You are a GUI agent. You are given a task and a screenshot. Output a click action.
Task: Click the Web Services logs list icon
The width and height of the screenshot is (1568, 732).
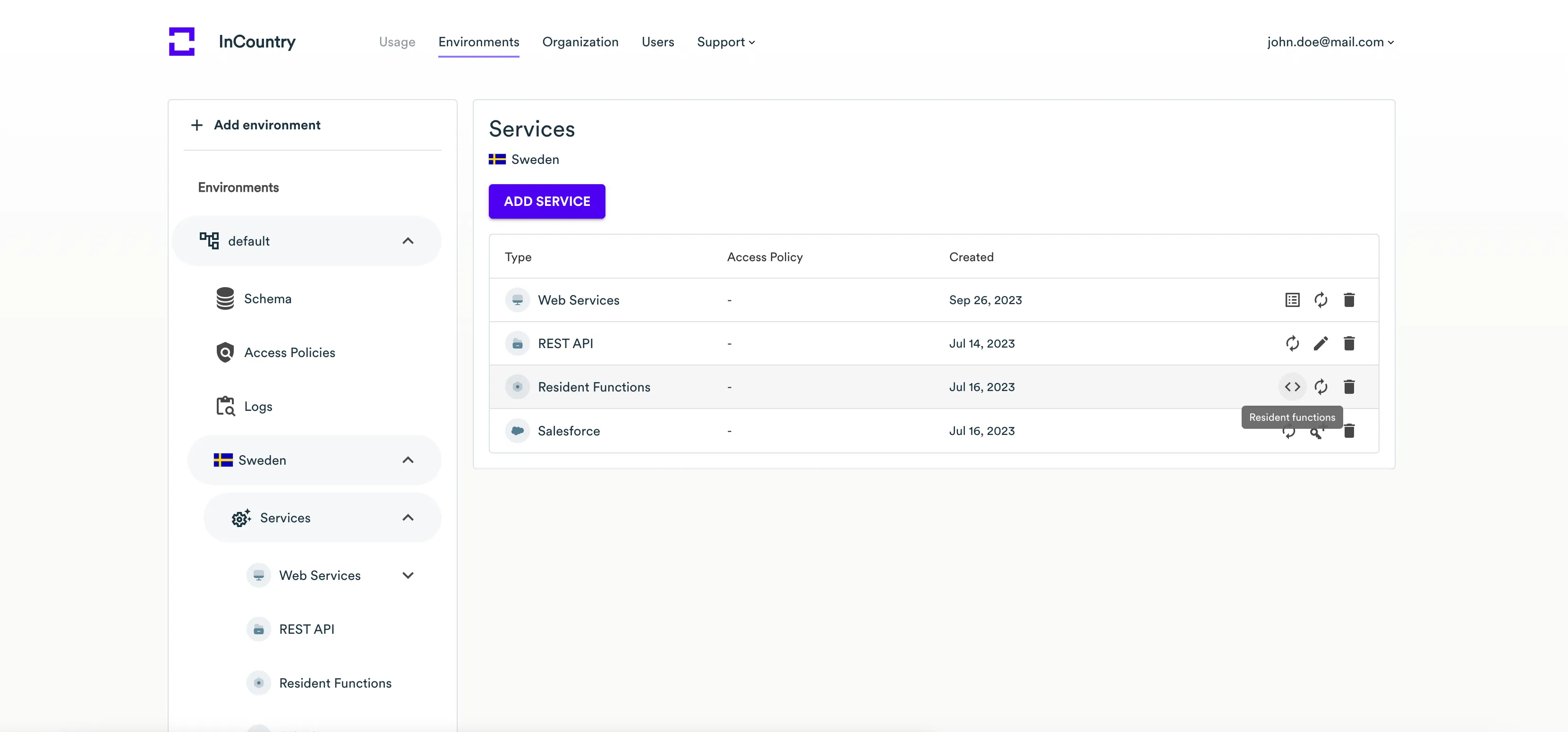pos(1292,300)
